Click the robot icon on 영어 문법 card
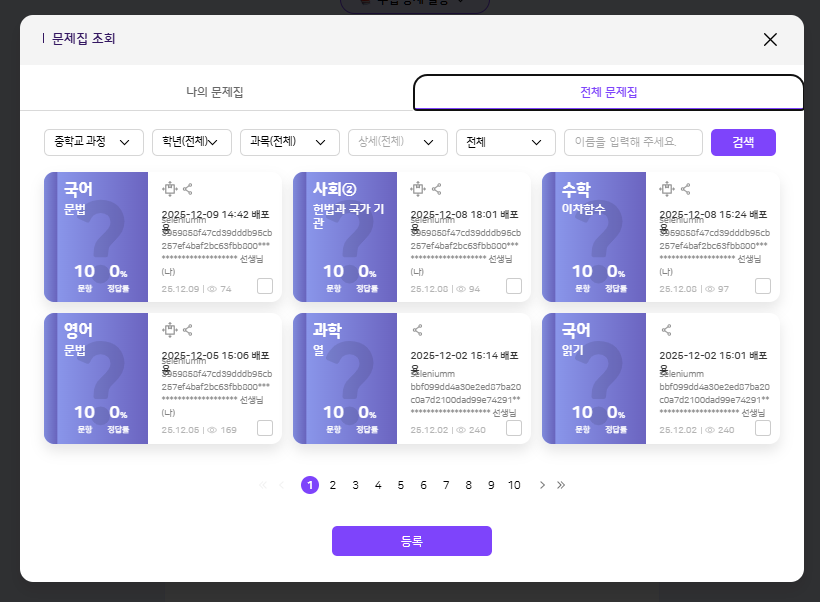This screenshot has height=602, width=820. click(169, 330)
